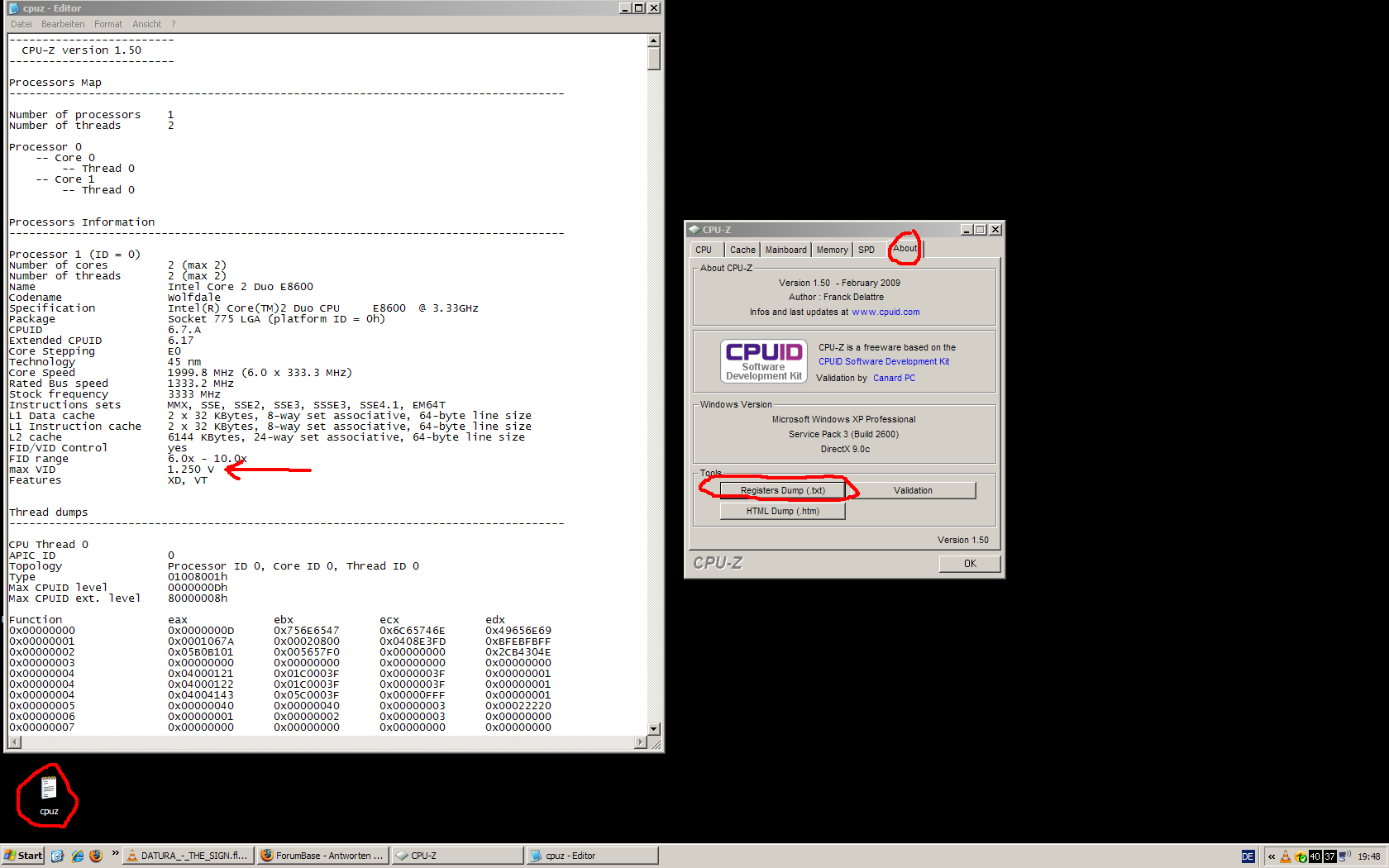Open the cpuz text file desktop icon

49,795
